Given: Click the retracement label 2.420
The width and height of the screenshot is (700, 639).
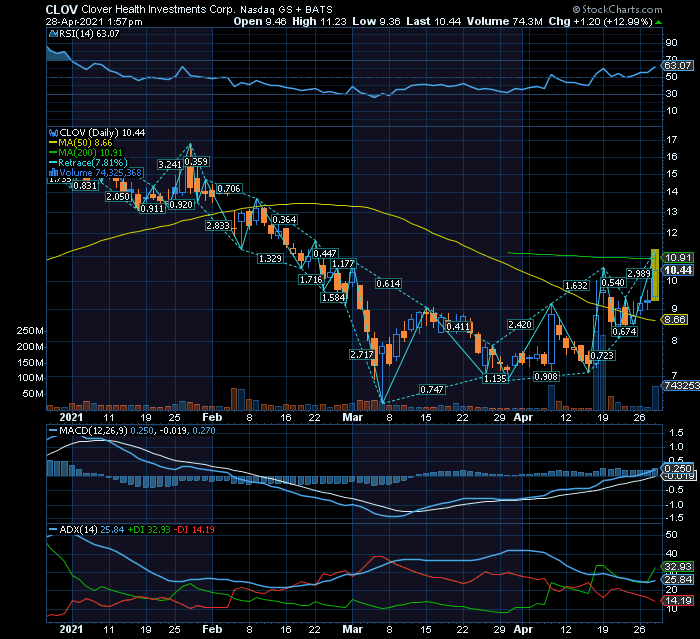Looking at the screenshot, I should [520, 325].
